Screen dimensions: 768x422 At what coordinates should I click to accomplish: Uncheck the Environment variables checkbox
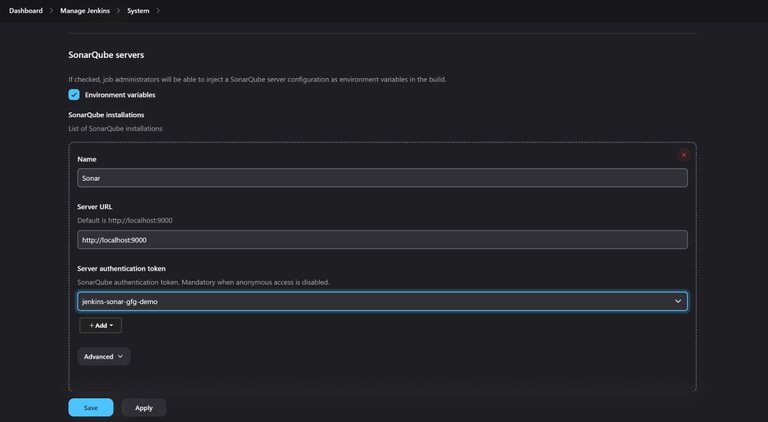pyautogui.click(x=74, y=95)
